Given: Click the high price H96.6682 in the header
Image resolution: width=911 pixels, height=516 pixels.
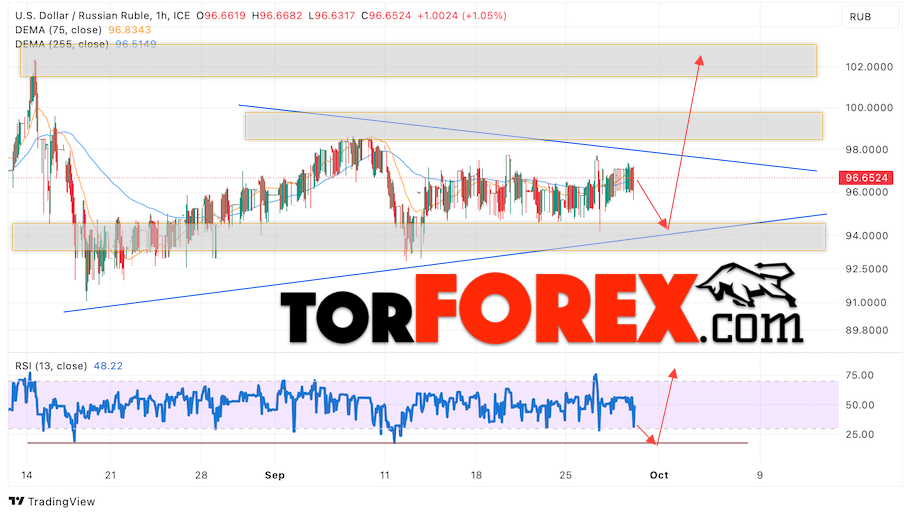Looking at the screenshot, I should 277,16.
